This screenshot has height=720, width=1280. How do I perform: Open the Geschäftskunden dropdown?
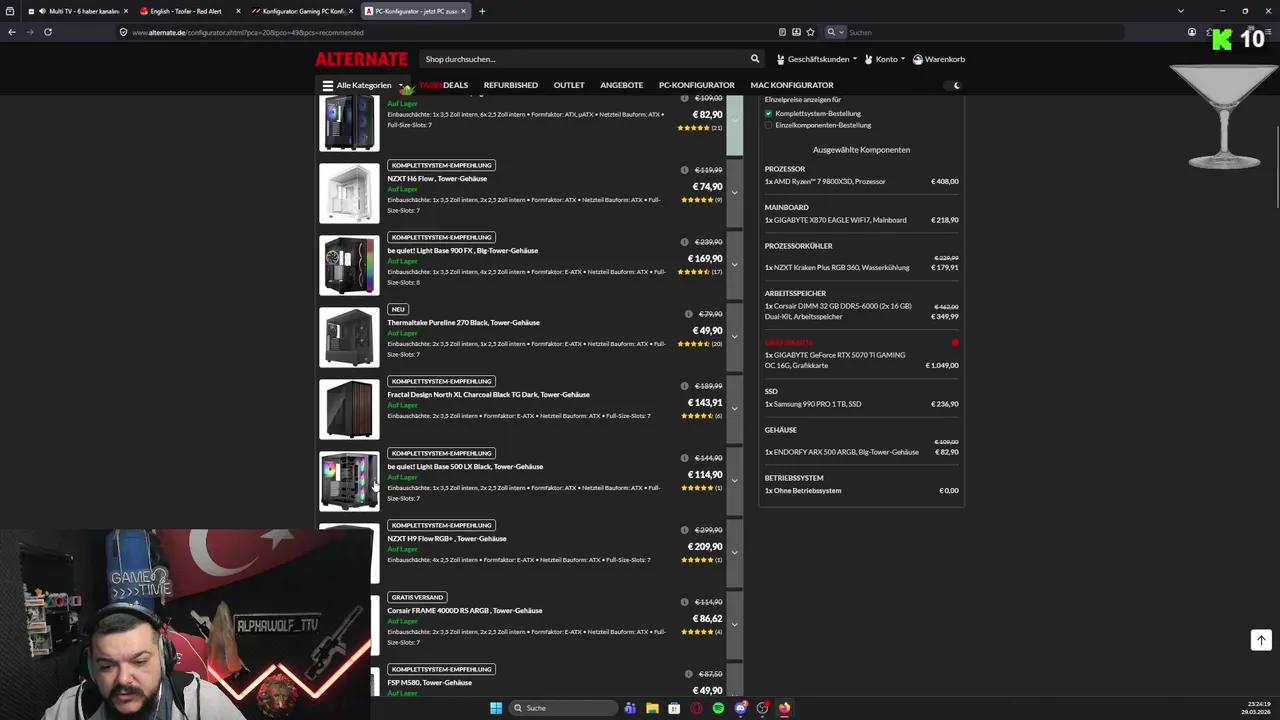coord(817,59)
